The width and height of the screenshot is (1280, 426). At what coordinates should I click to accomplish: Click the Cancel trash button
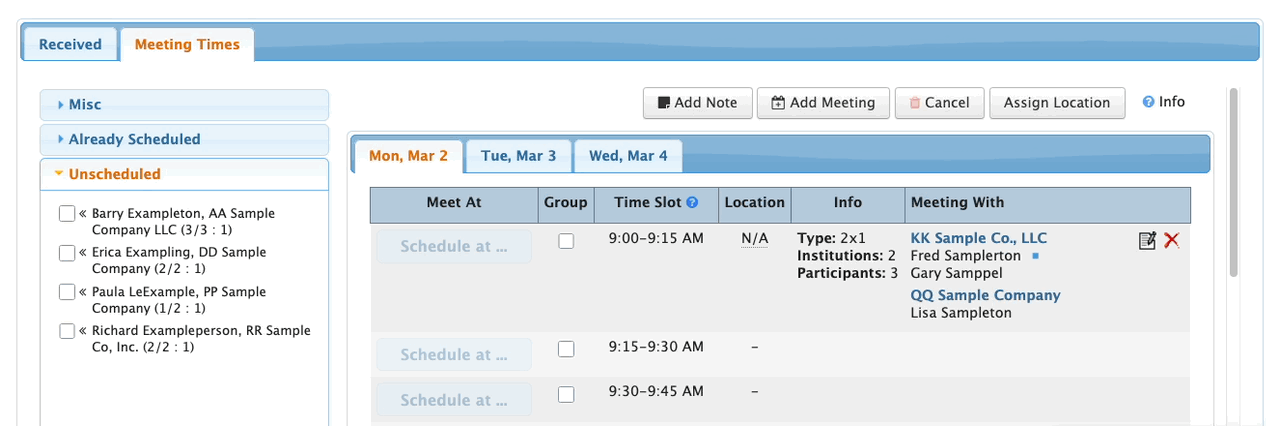(939, 103)
